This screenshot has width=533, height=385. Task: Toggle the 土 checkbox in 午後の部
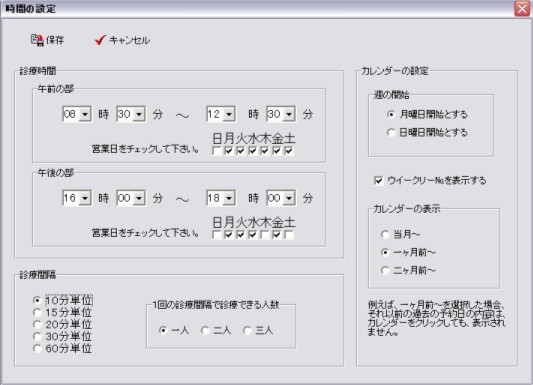289,234
